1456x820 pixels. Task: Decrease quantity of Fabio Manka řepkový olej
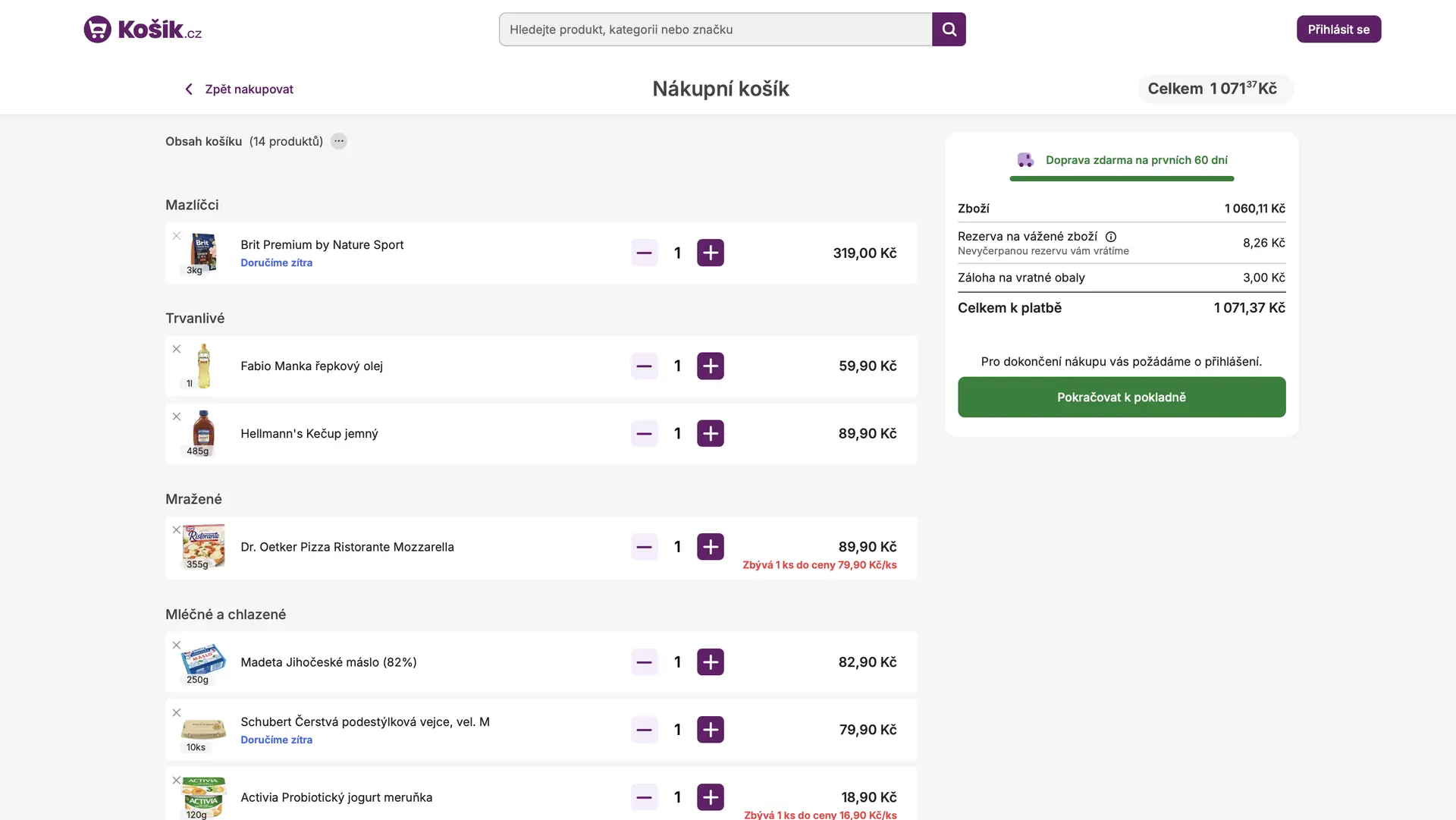[645, 366]
